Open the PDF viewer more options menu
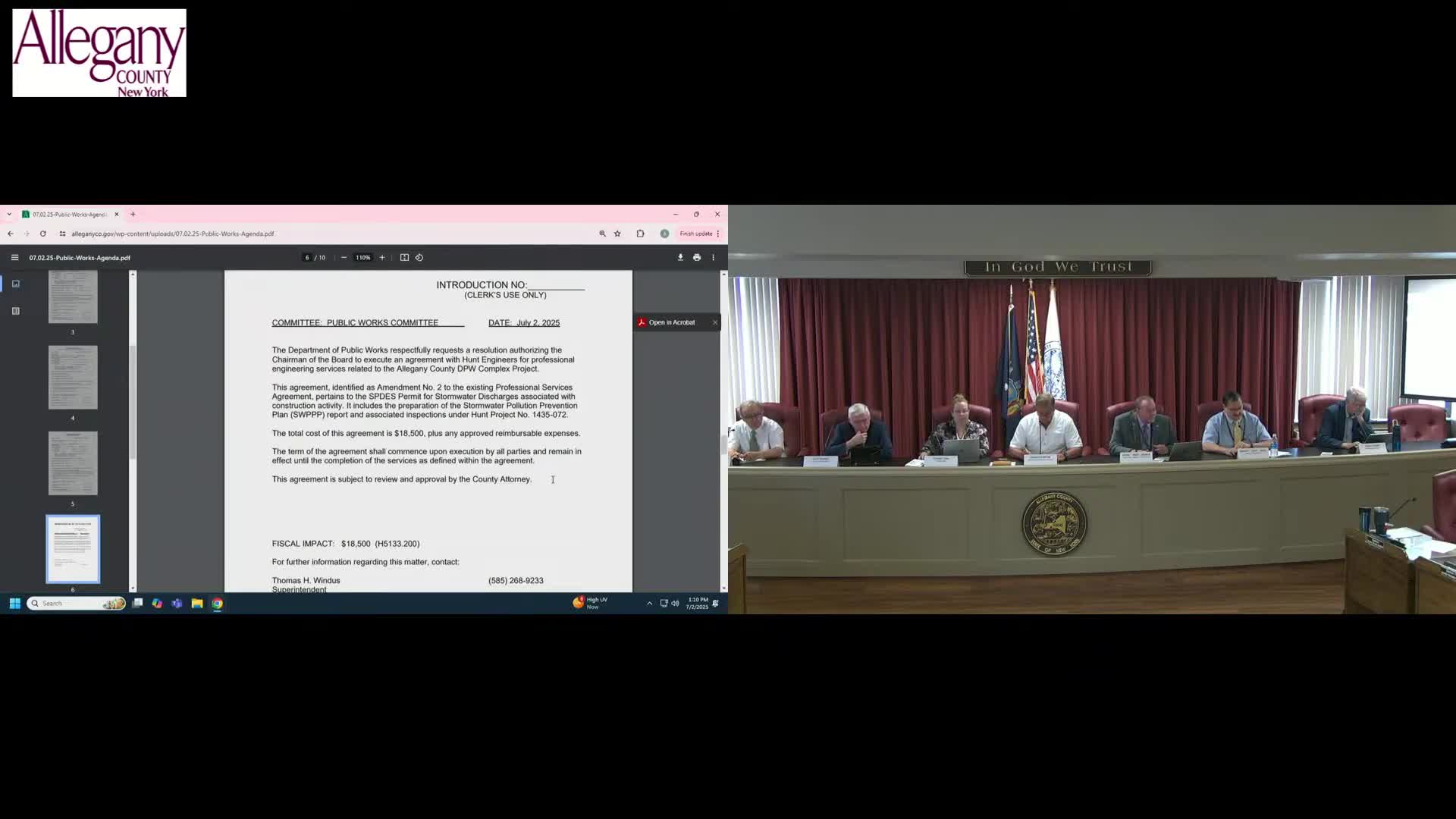This screenshot has height=819, width=1456. click(713, 257)
